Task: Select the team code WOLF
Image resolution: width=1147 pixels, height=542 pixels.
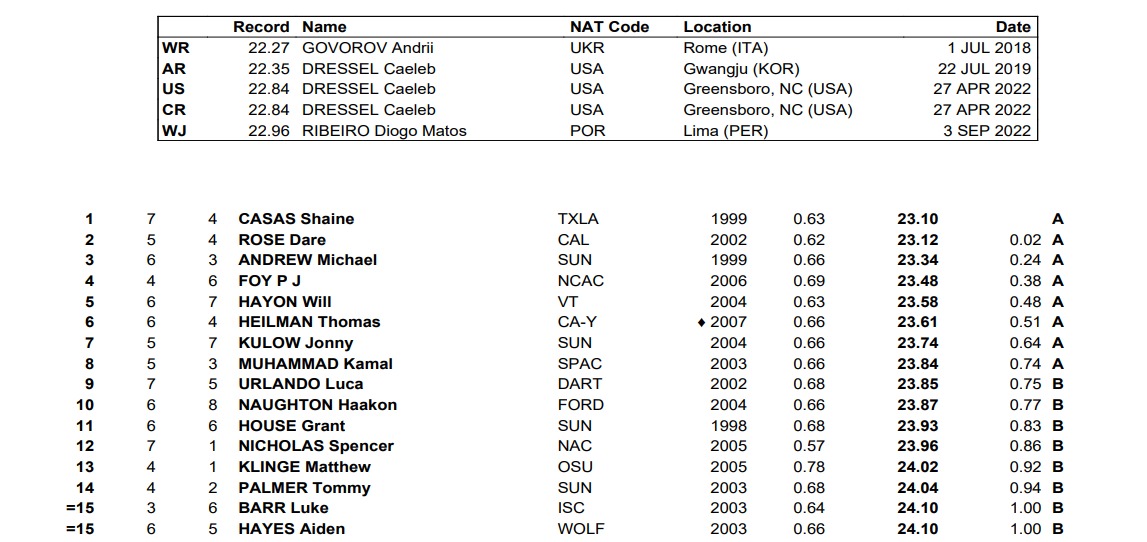Action: pos(581,529)
